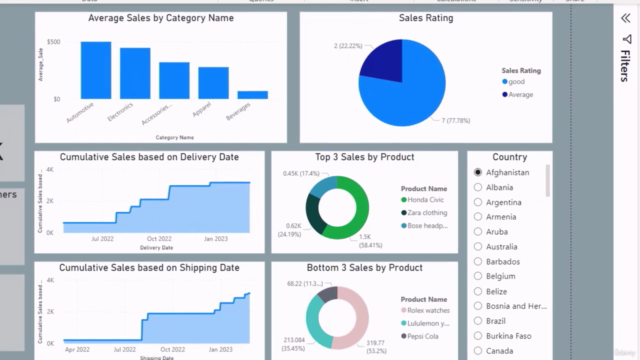
Task: Click the '7 (77.78%)' pie data label
Action: (x=456, y=121)
